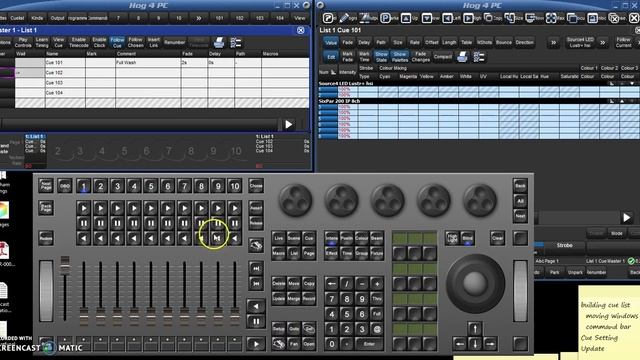Viewport: 640px width, 360px height.
Task: Click the Move Screen icon in the top toolbar
Action: tap(530, 18)
